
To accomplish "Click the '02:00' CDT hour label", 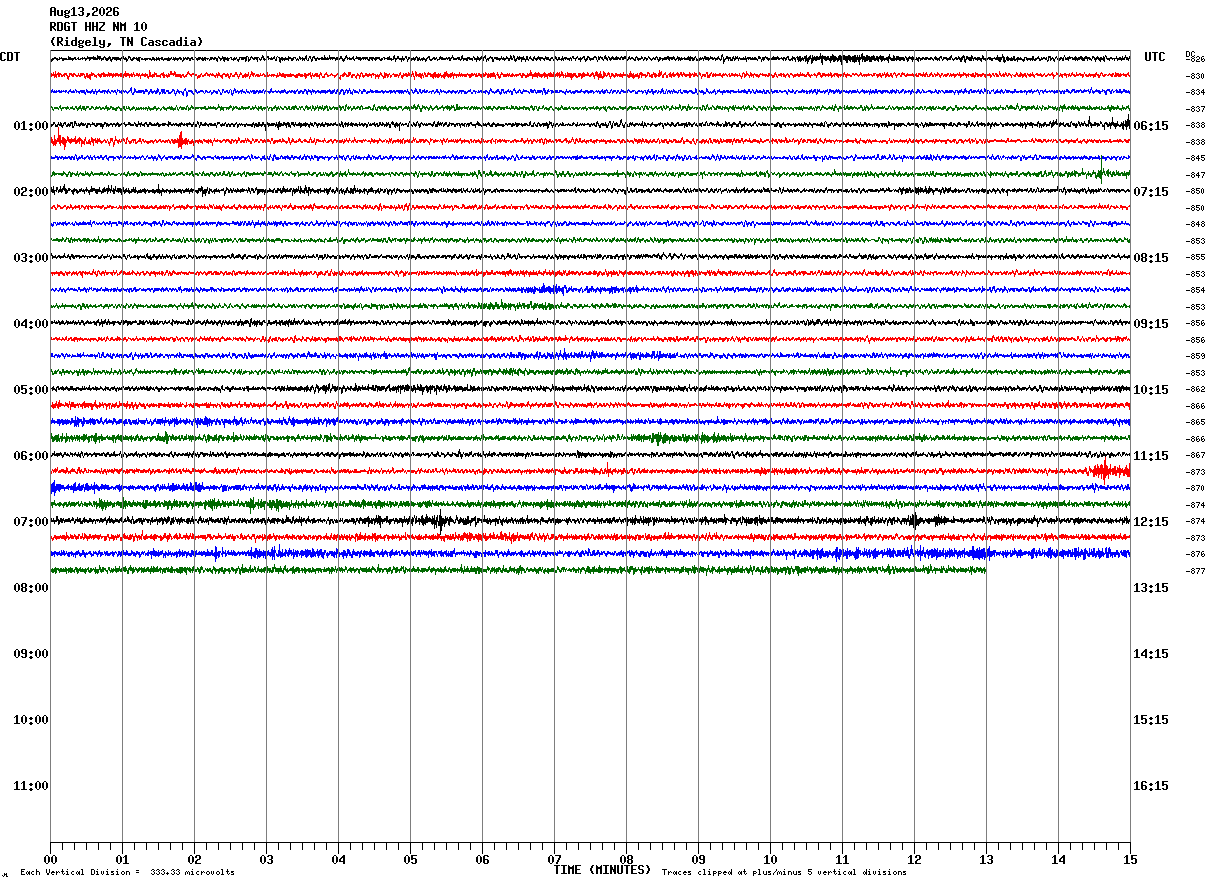I will 30,192.
